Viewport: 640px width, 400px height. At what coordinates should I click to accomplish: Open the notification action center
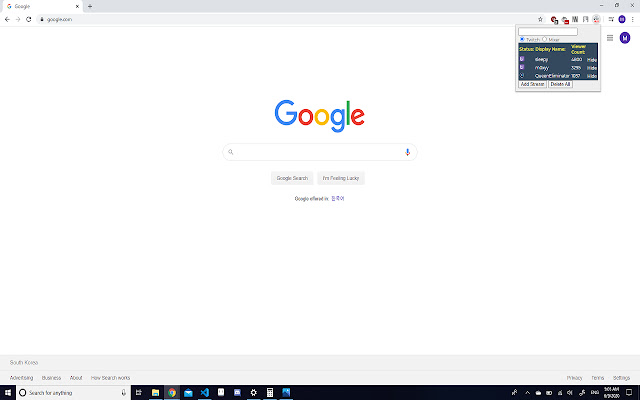coord(629,393)
